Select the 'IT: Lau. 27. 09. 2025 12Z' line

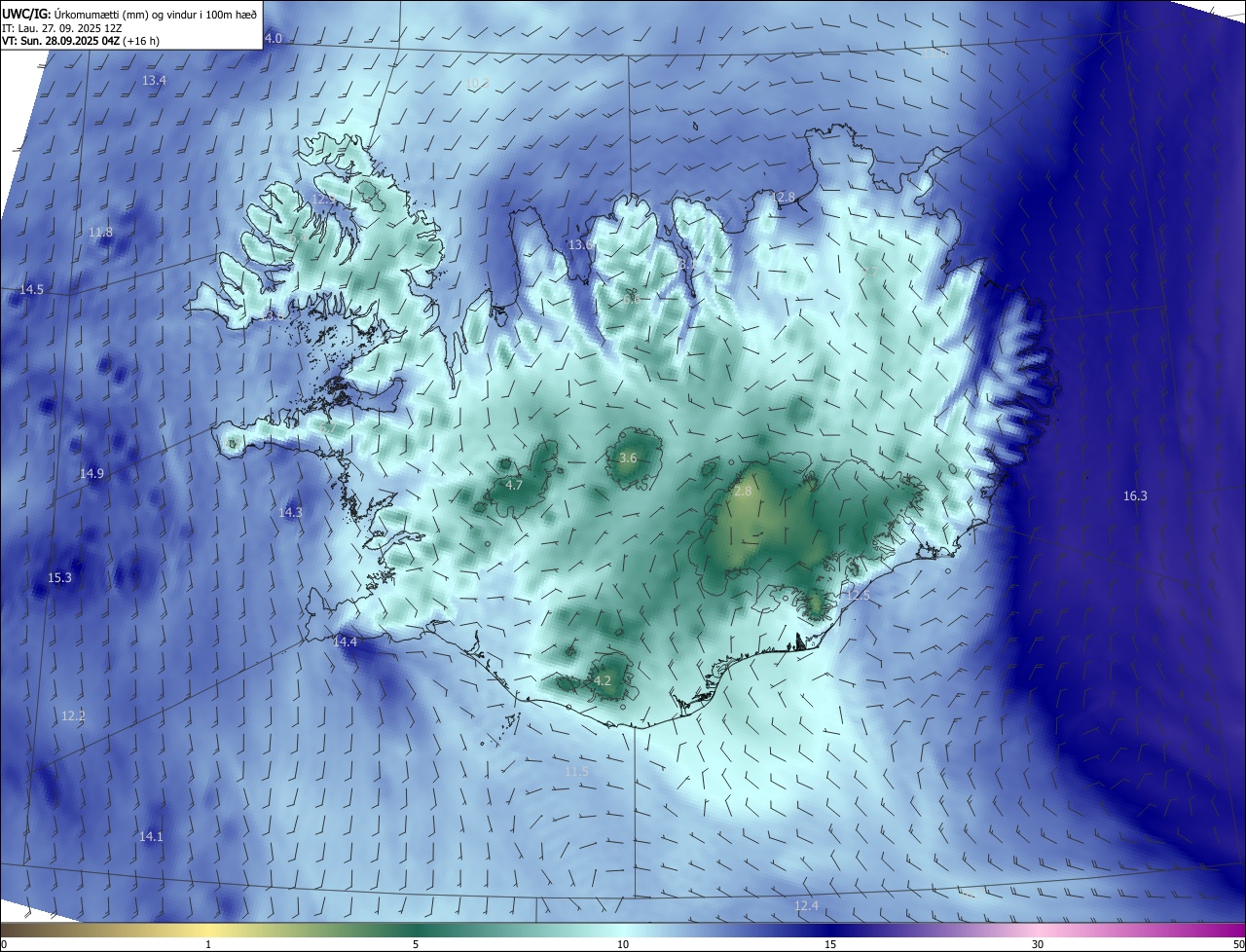point(61,28)
